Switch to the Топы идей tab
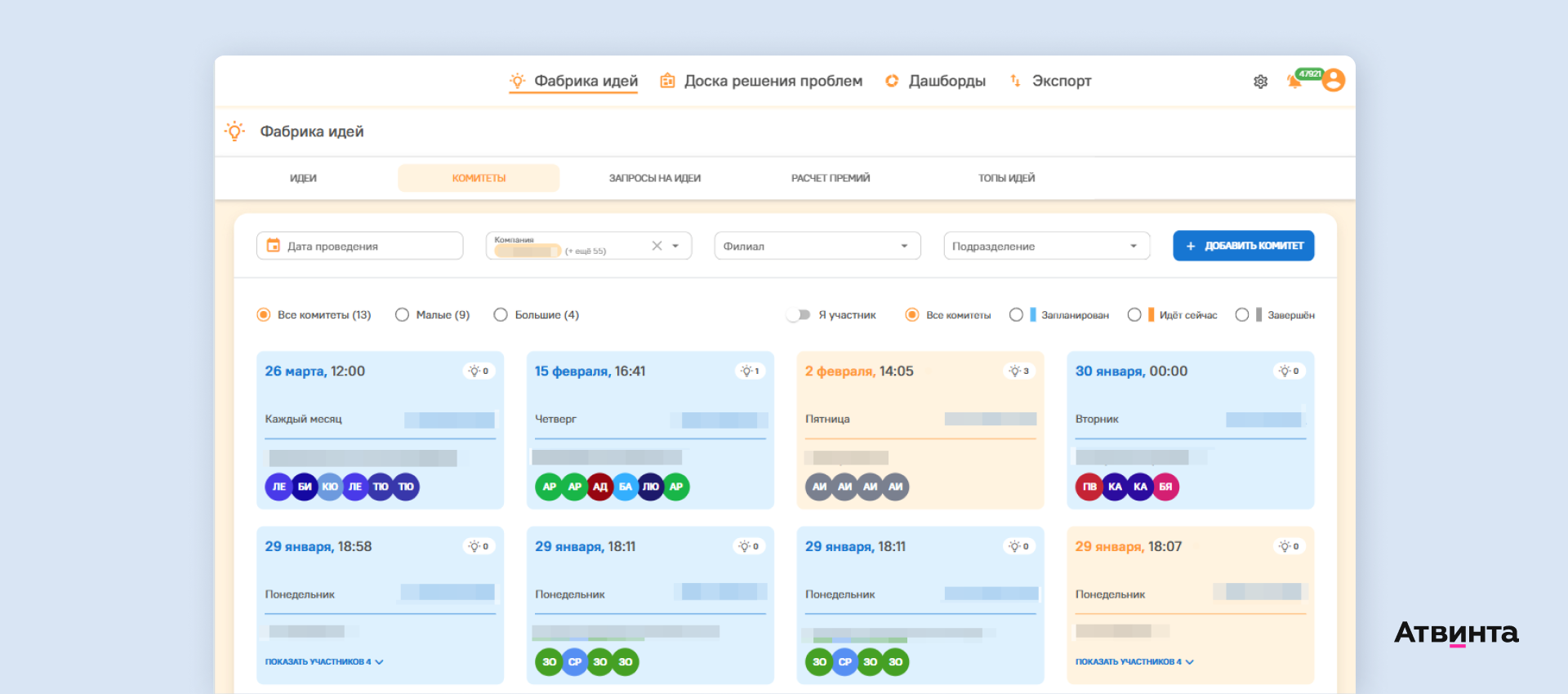This screenshot has height=694, width=1568. (1007, 178)
